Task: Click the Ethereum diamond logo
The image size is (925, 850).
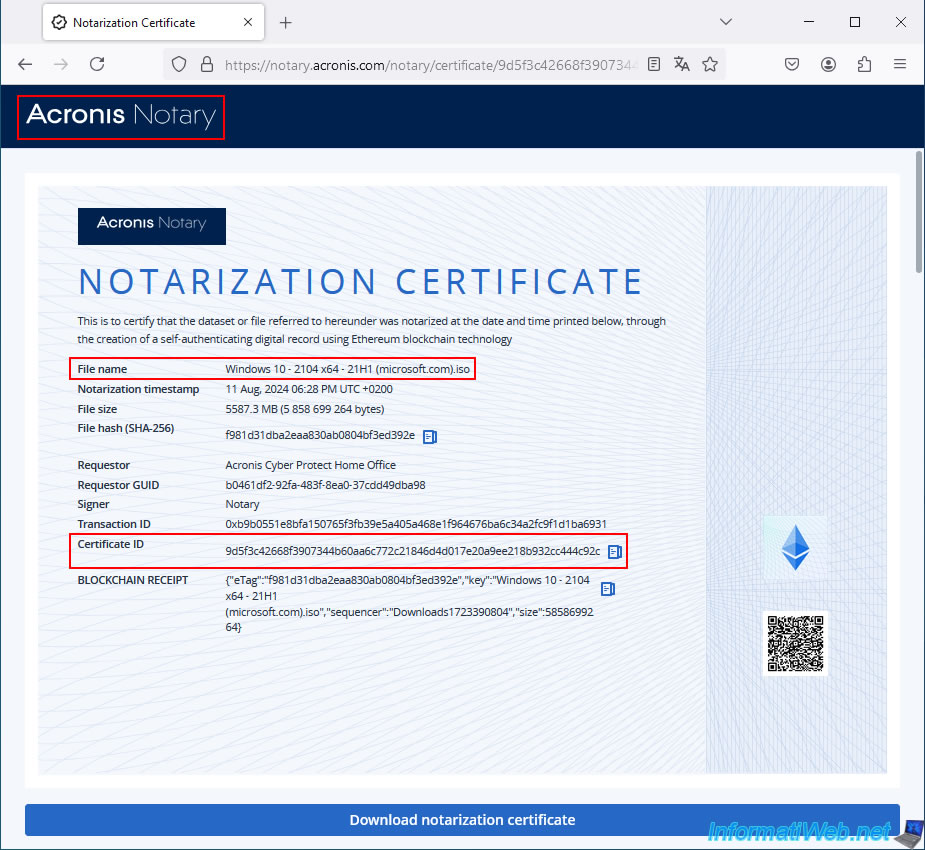Action: [795, 547]
